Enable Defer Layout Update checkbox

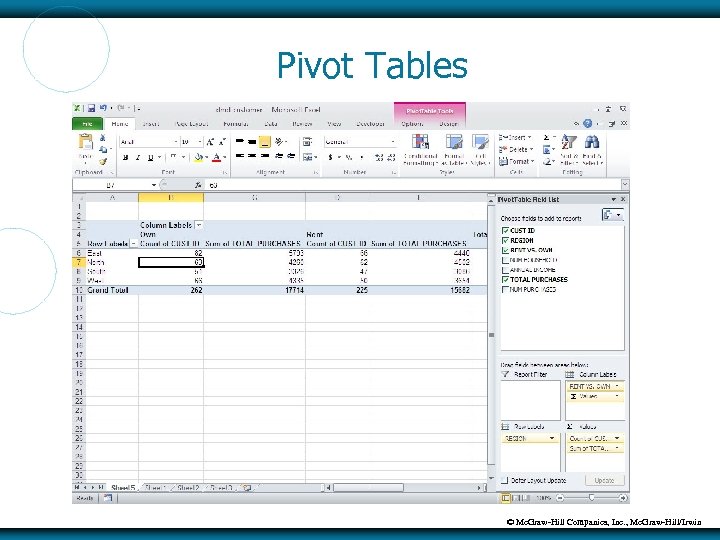pos(505,480)
